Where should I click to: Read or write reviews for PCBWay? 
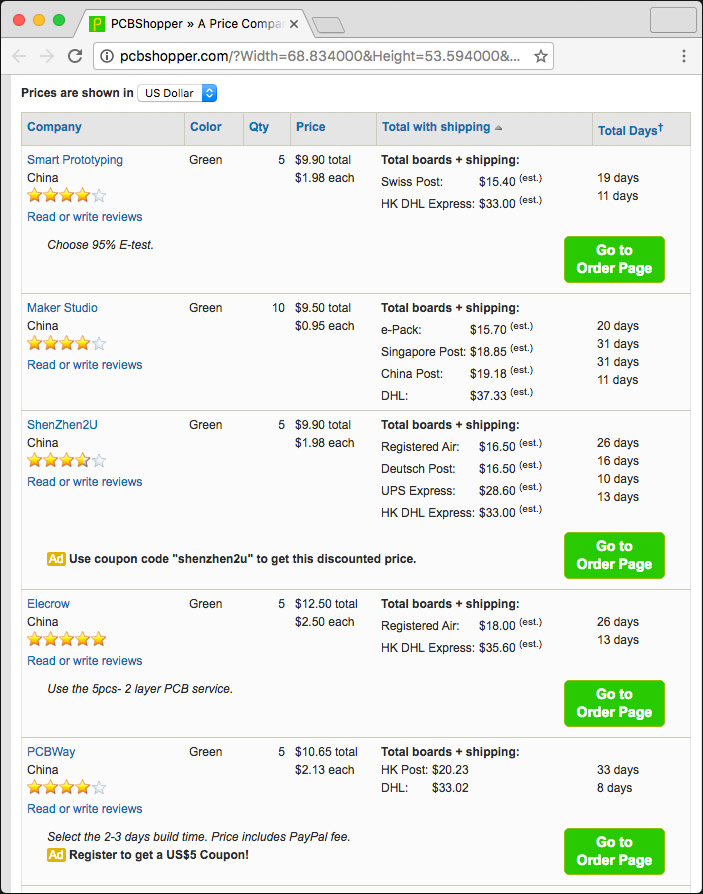pos(84,809)
